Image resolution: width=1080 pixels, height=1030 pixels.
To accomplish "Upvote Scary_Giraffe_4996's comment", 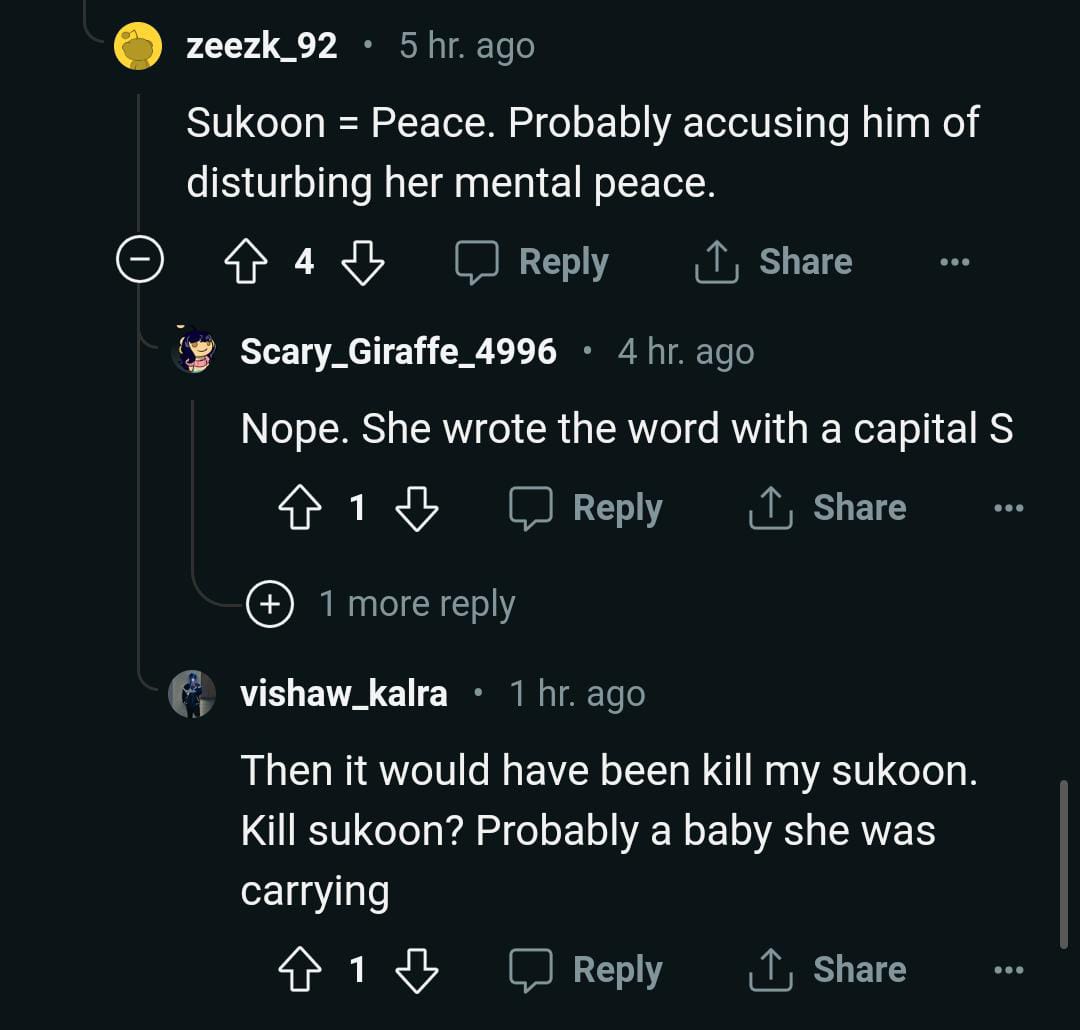I will click(x=298, y=509).
